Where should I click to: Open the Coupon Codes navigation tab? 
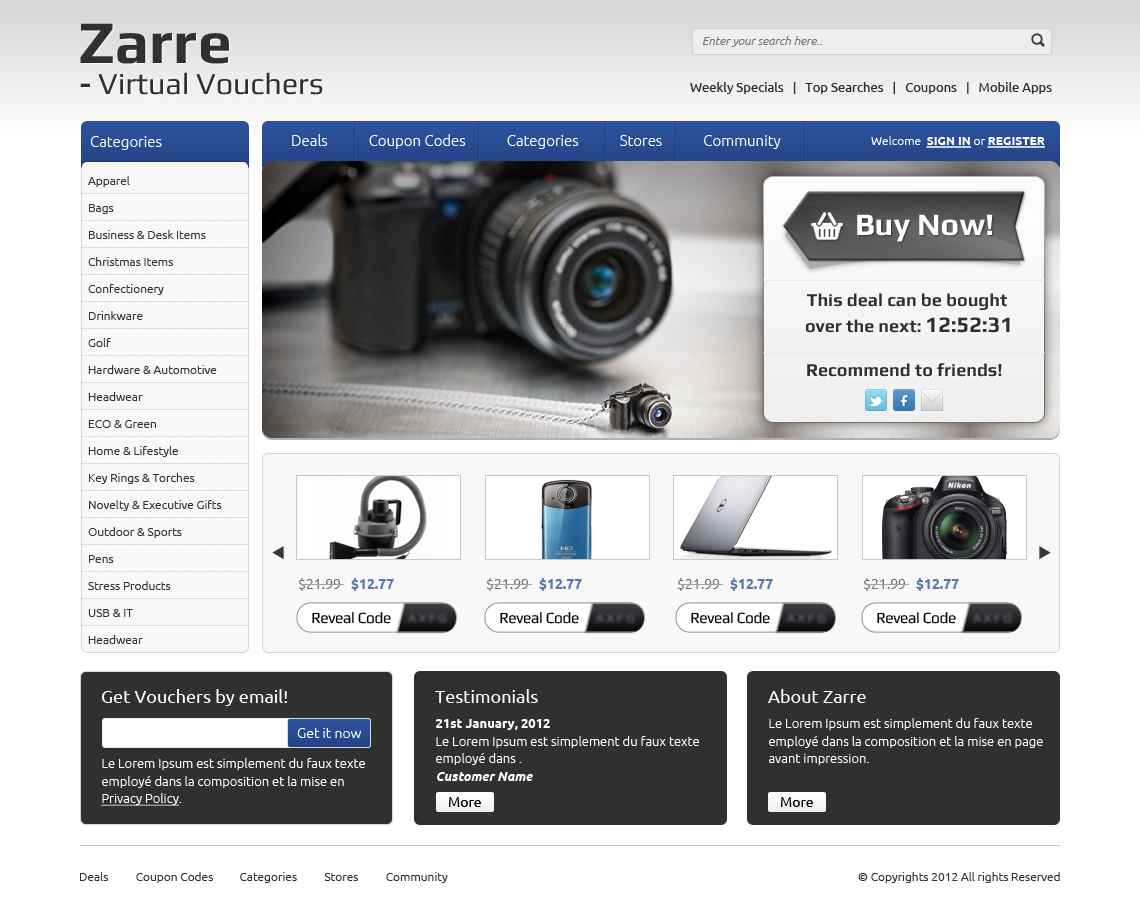click(417, 141)
